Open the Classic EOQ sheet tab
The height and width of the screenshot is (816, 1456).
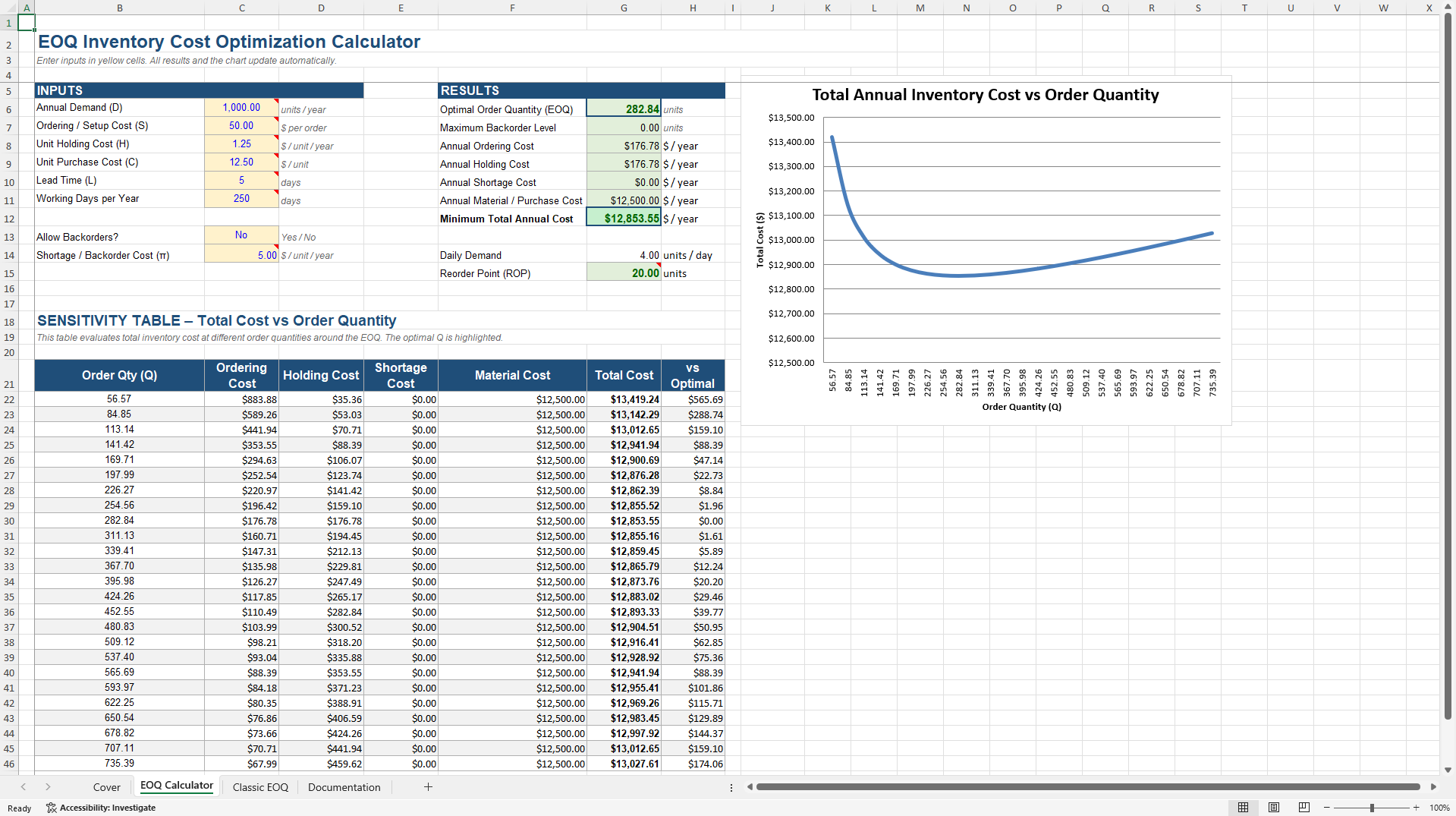[260, 787]
